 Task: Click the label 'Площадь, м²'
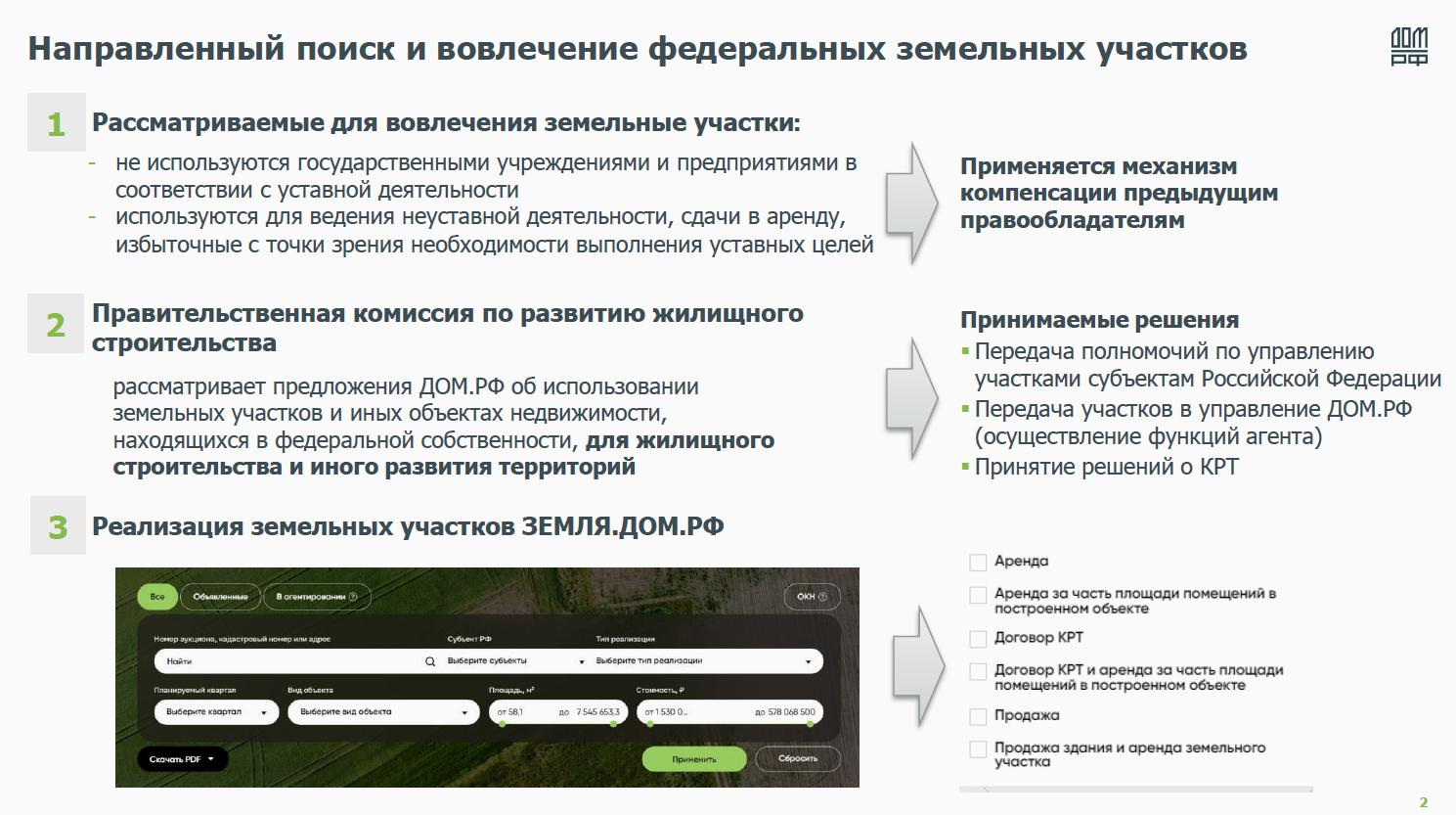coord(511,690)
